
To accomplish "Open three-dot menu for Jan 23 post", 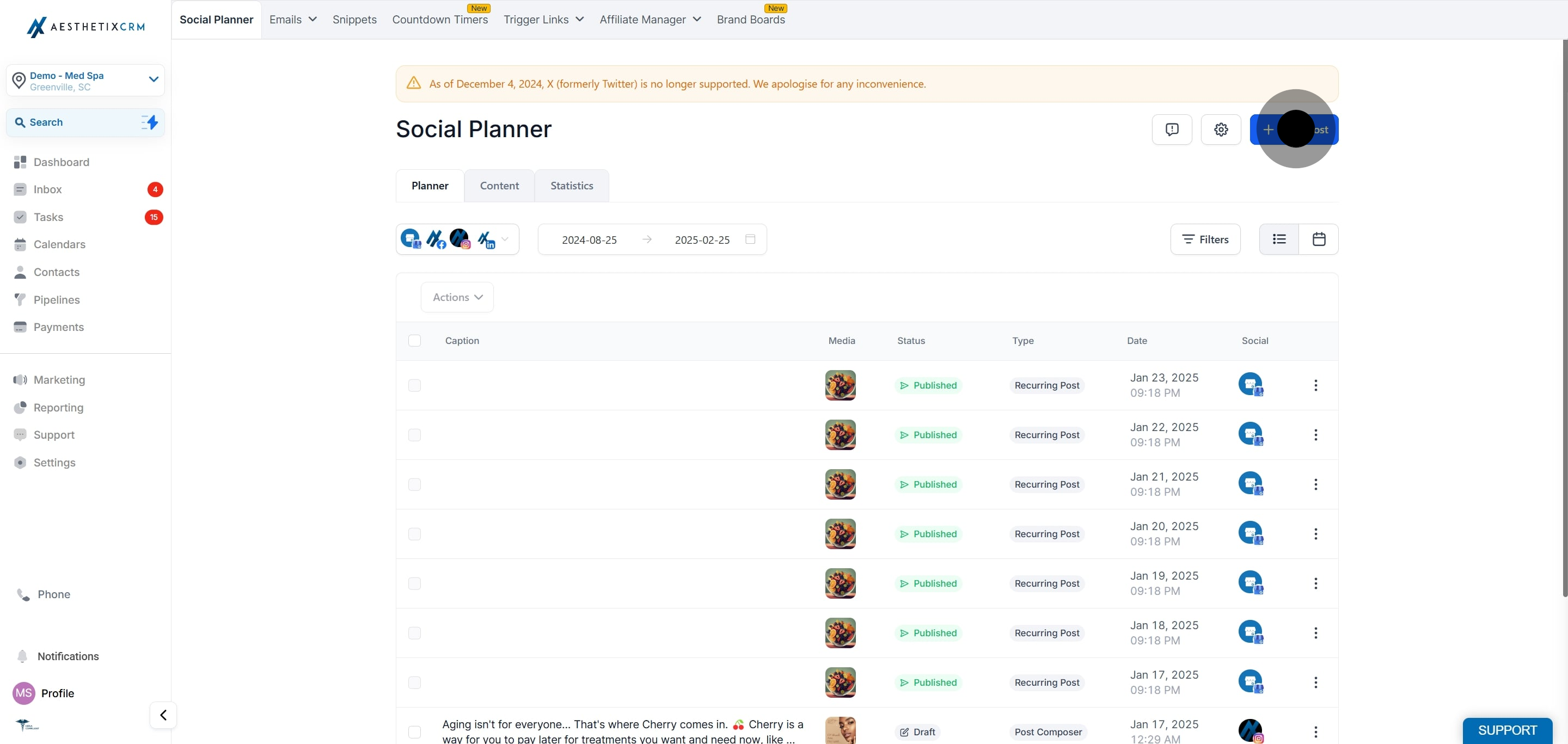I will point(1315,385).
